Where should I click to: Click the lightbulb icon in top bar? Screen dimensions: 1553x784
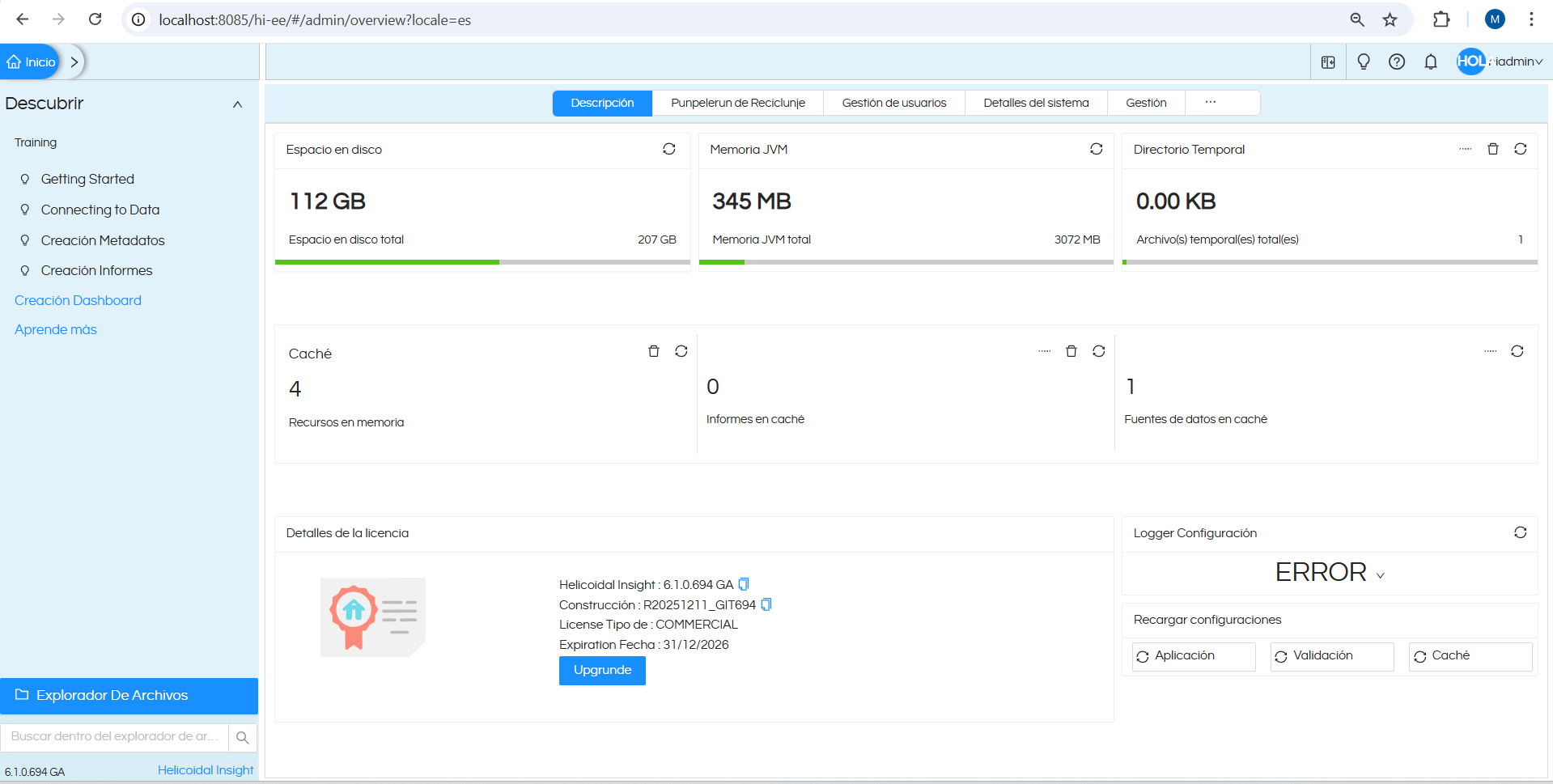[1363, 62]
